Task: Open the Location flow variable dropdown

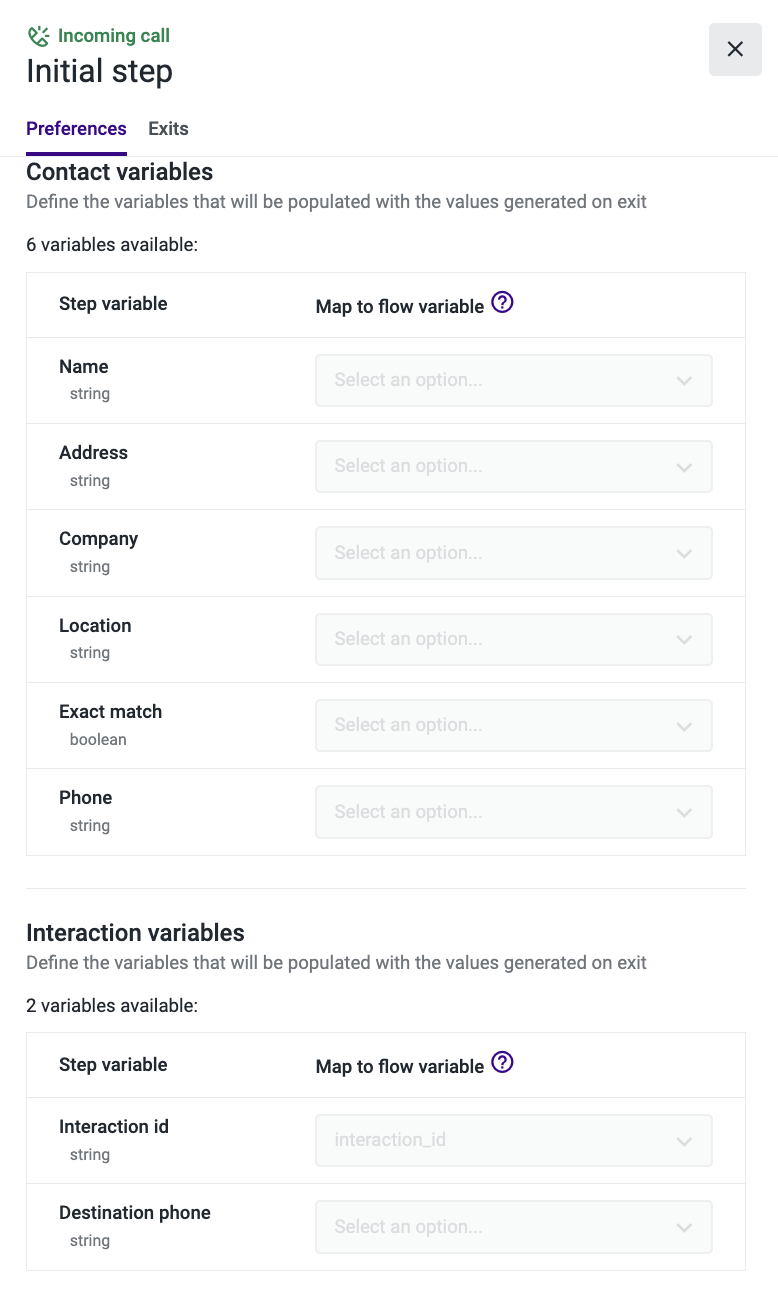Action: 513,639
